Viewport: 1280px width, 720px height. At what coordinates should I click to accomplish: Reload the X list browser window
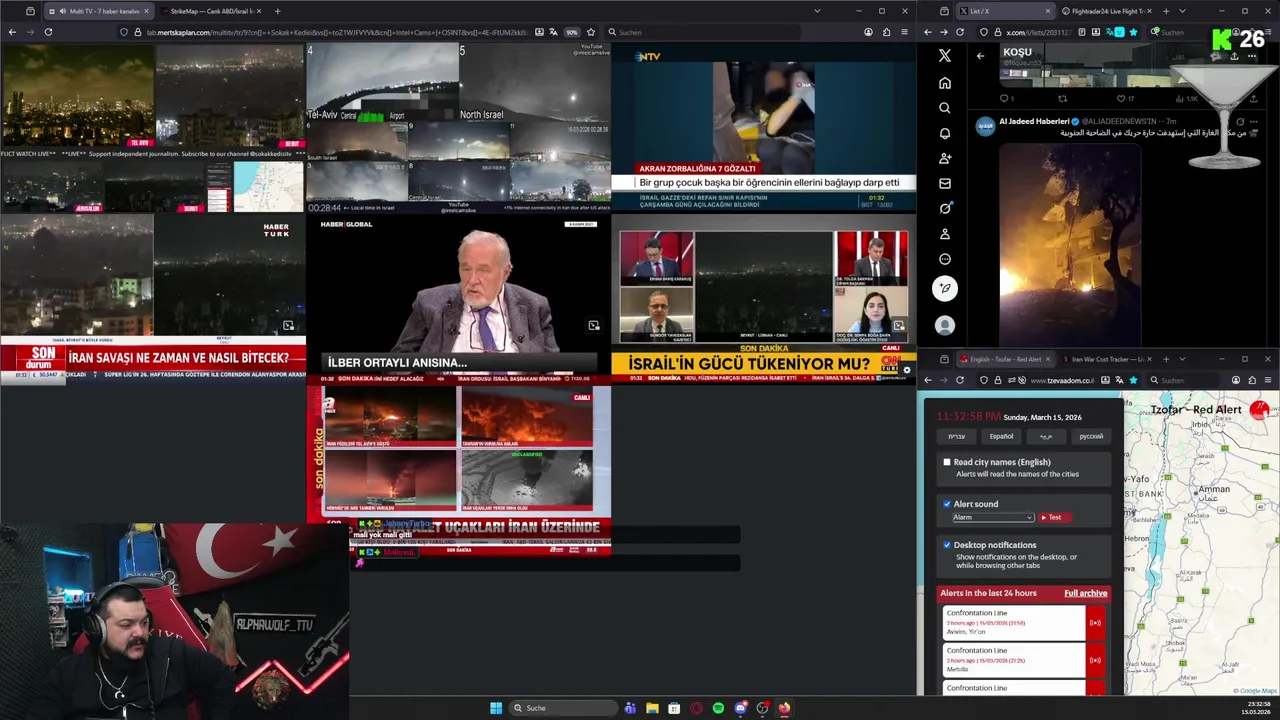coord(960,32)
